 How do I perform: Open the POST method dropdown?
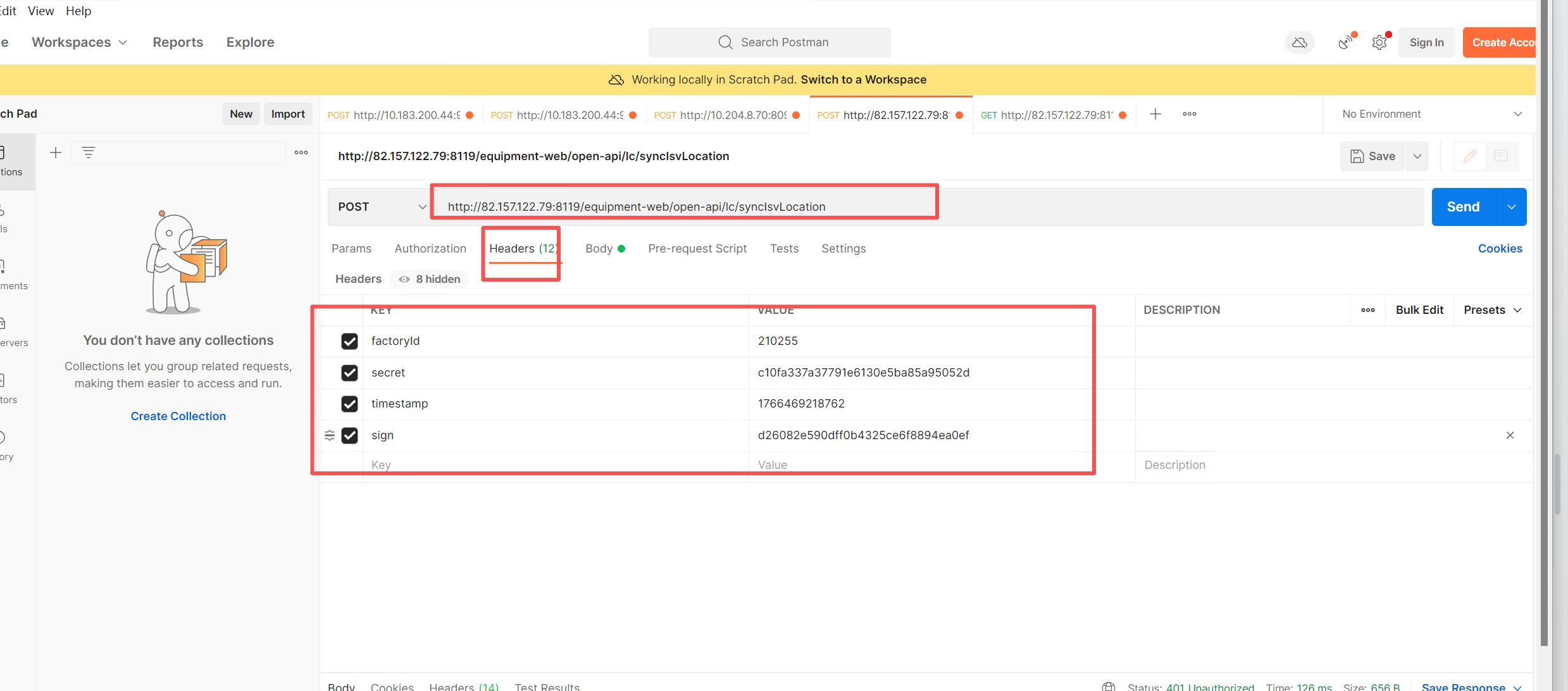(382, 207)
